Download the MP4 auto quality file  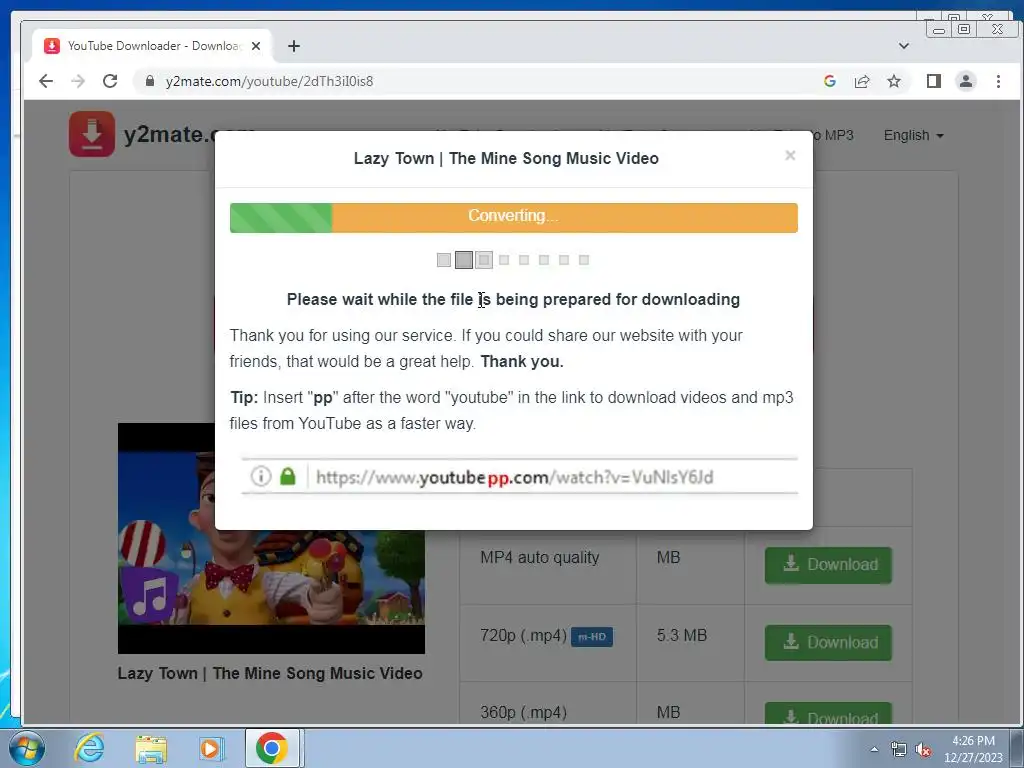coord(828,565)
